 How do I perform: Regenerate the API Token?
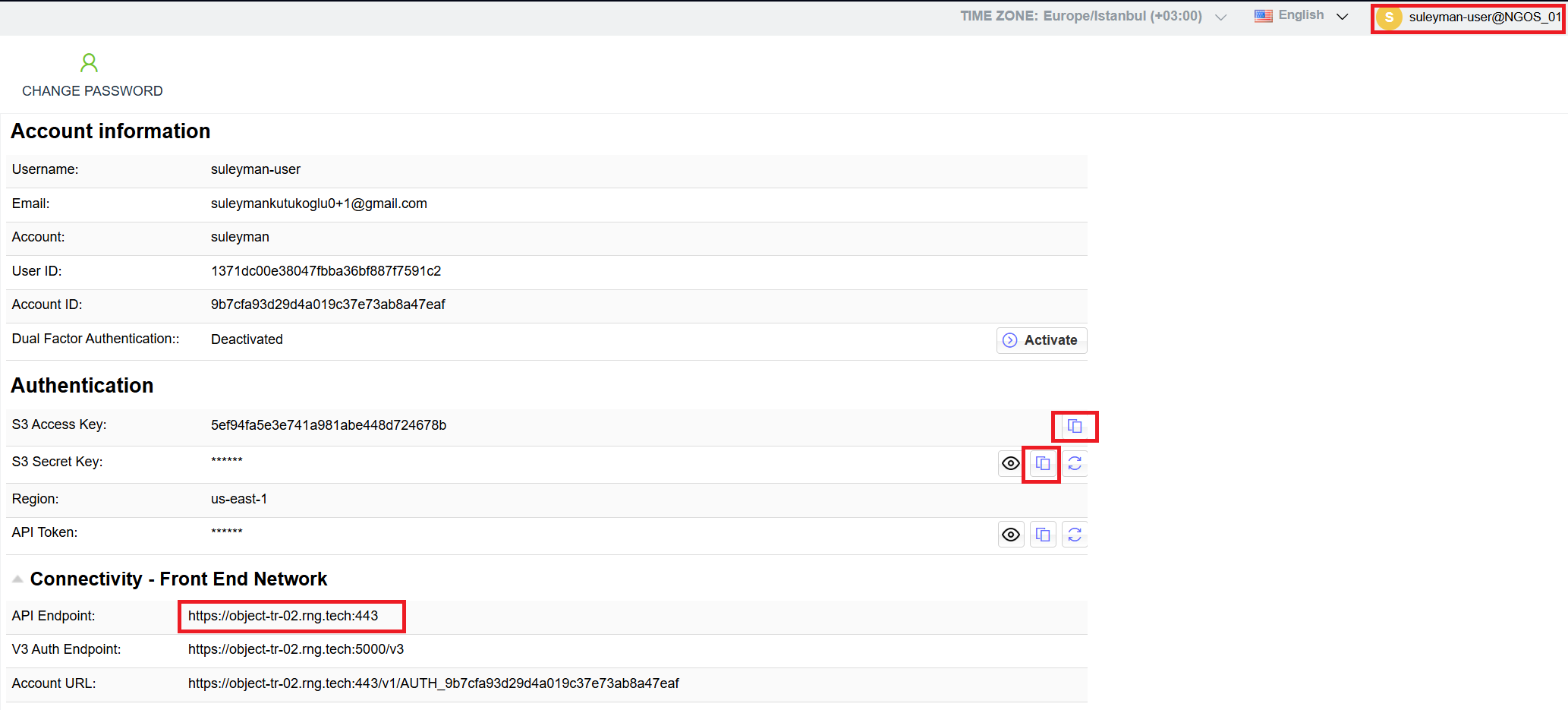tap(1075, 534)
